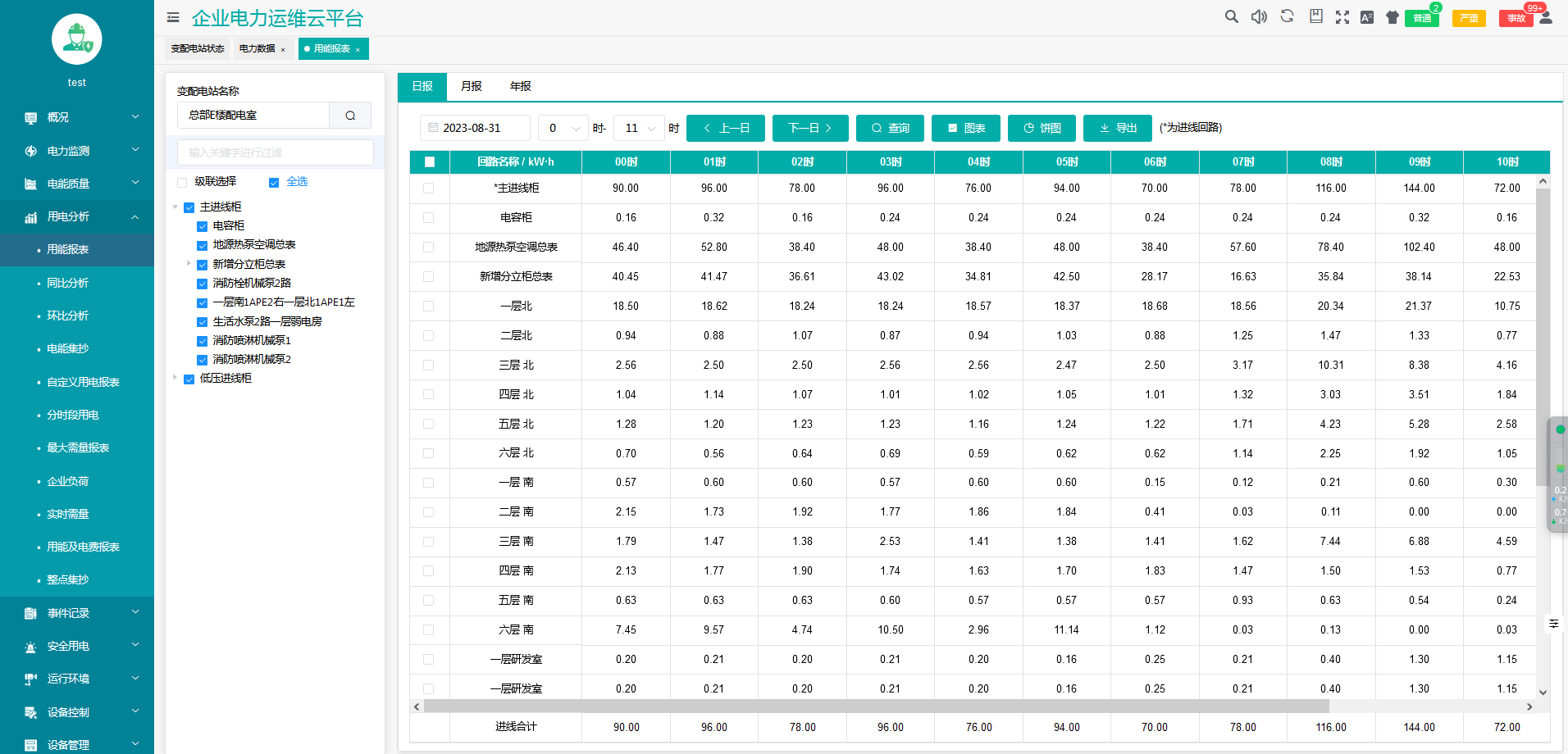1568x754 pixels.
Task: Toggle the table header select-all checkbox
Action: click(x=430, y=162)
